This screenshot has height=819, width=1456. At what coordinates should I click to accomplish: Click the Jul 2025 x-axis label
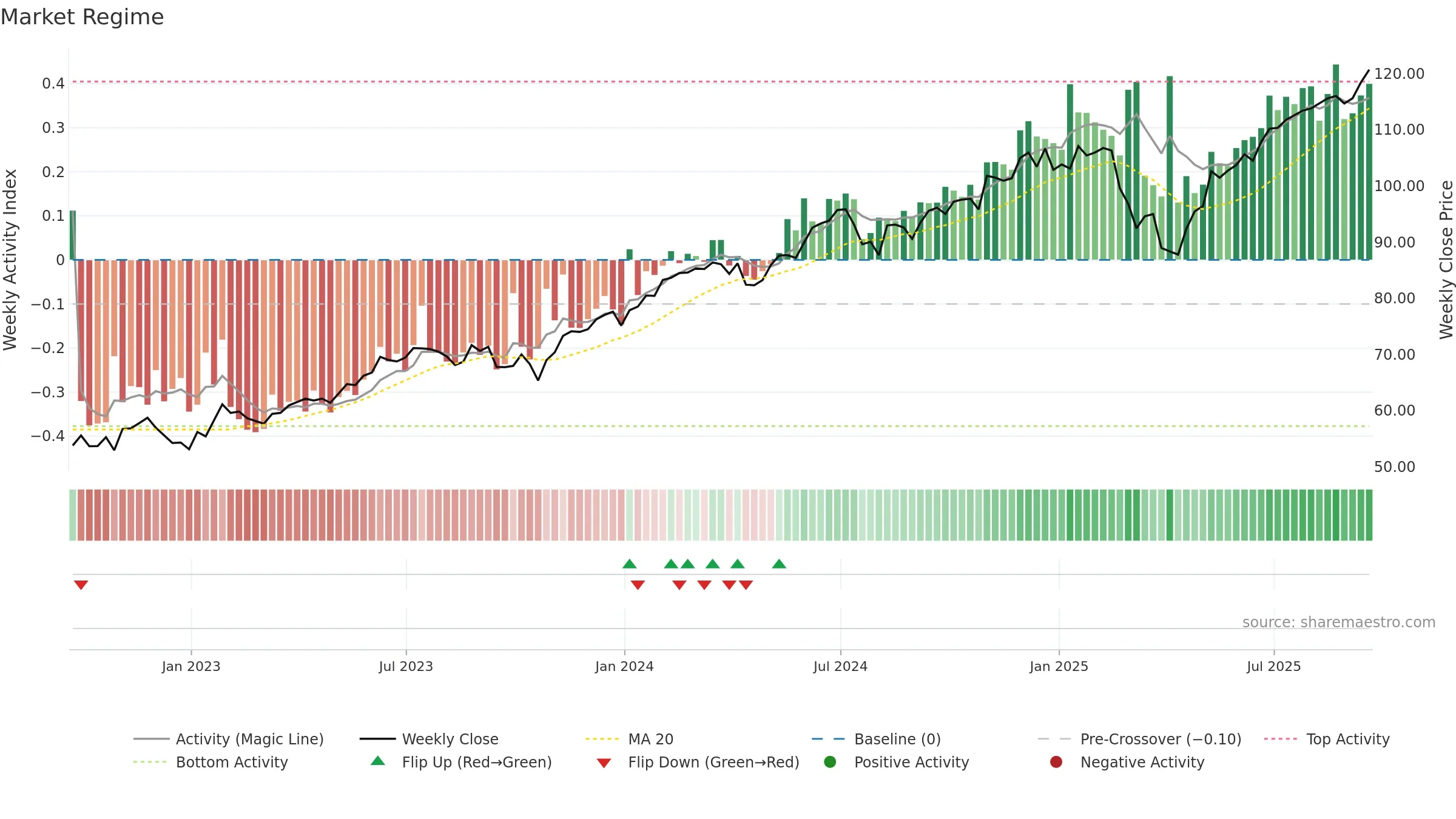(1274, 666)
